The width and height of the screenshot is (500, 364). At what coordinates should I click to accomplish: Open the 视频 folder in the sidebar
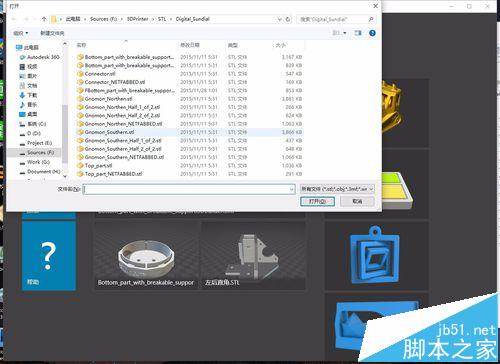[29, 67]
